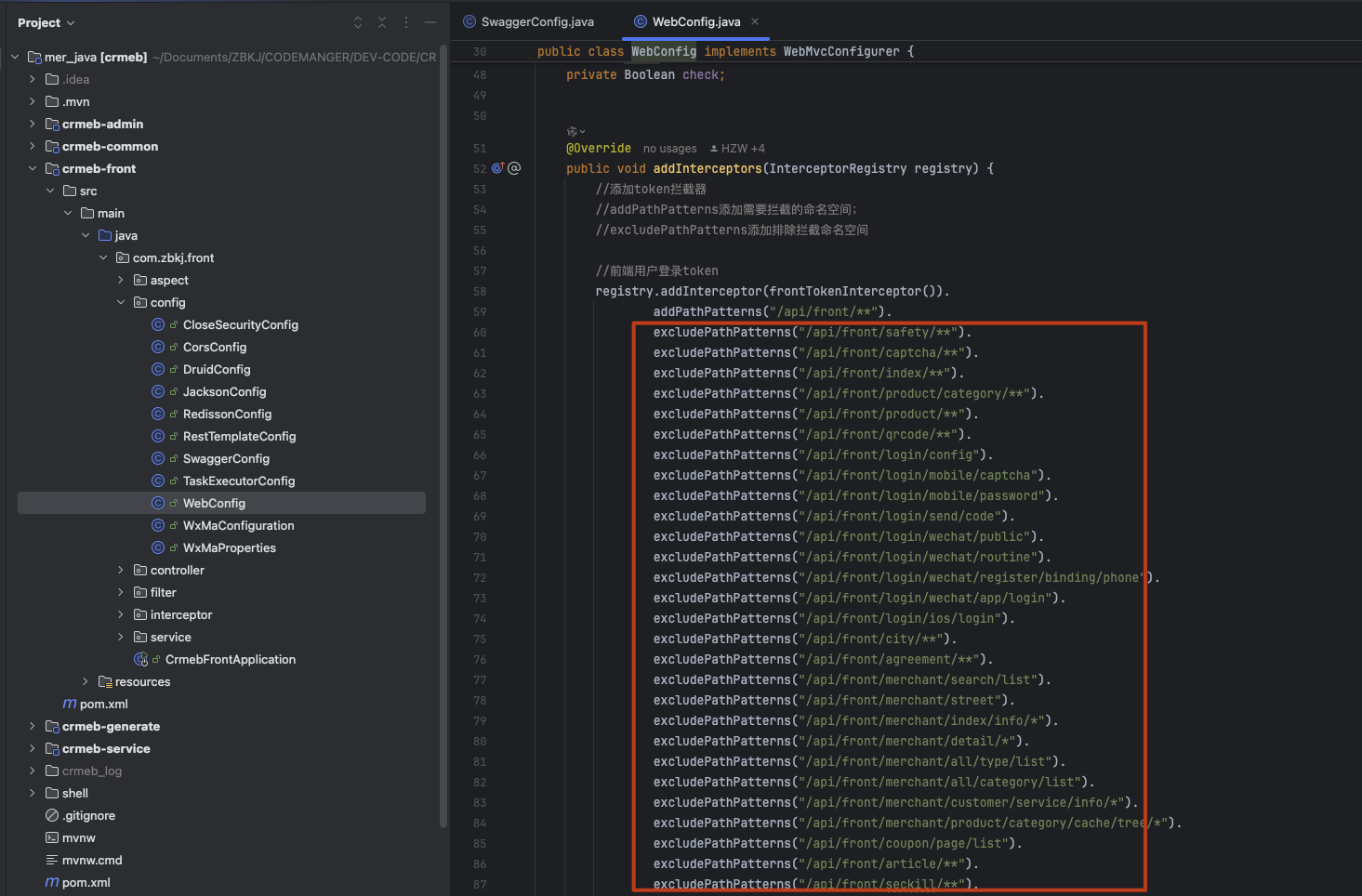Collapse the crmeb-front module
The image size is (1362, 896).
click(x=33, y=168)
